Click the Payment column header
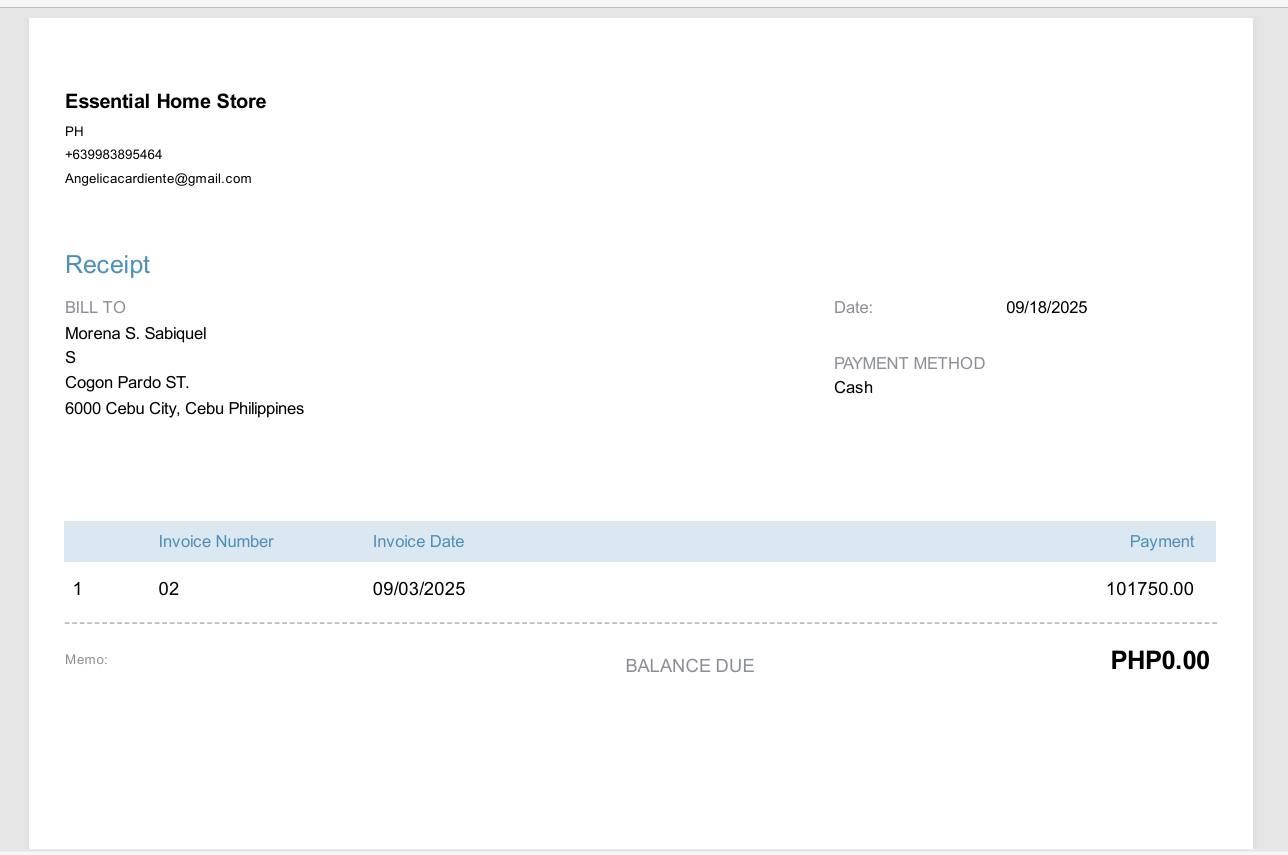The width and height of the screenshot is (1288, 855). click(1161, 541)
